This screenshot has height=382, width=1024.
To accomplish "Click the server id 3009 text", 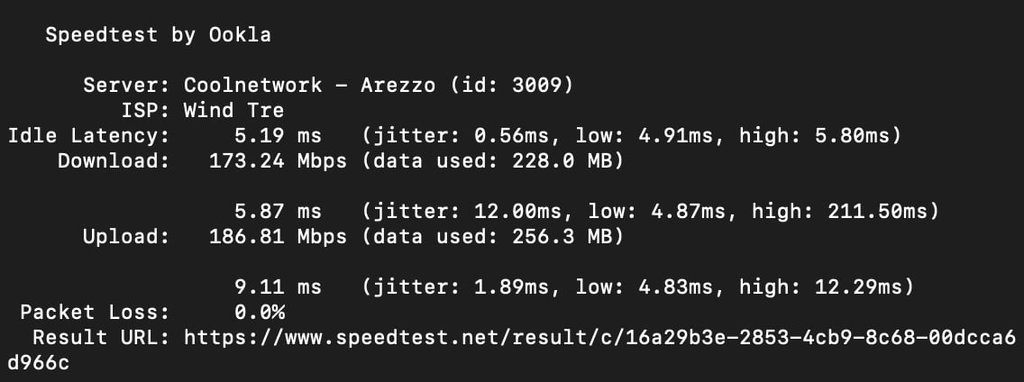I will [x=511, y=85].
